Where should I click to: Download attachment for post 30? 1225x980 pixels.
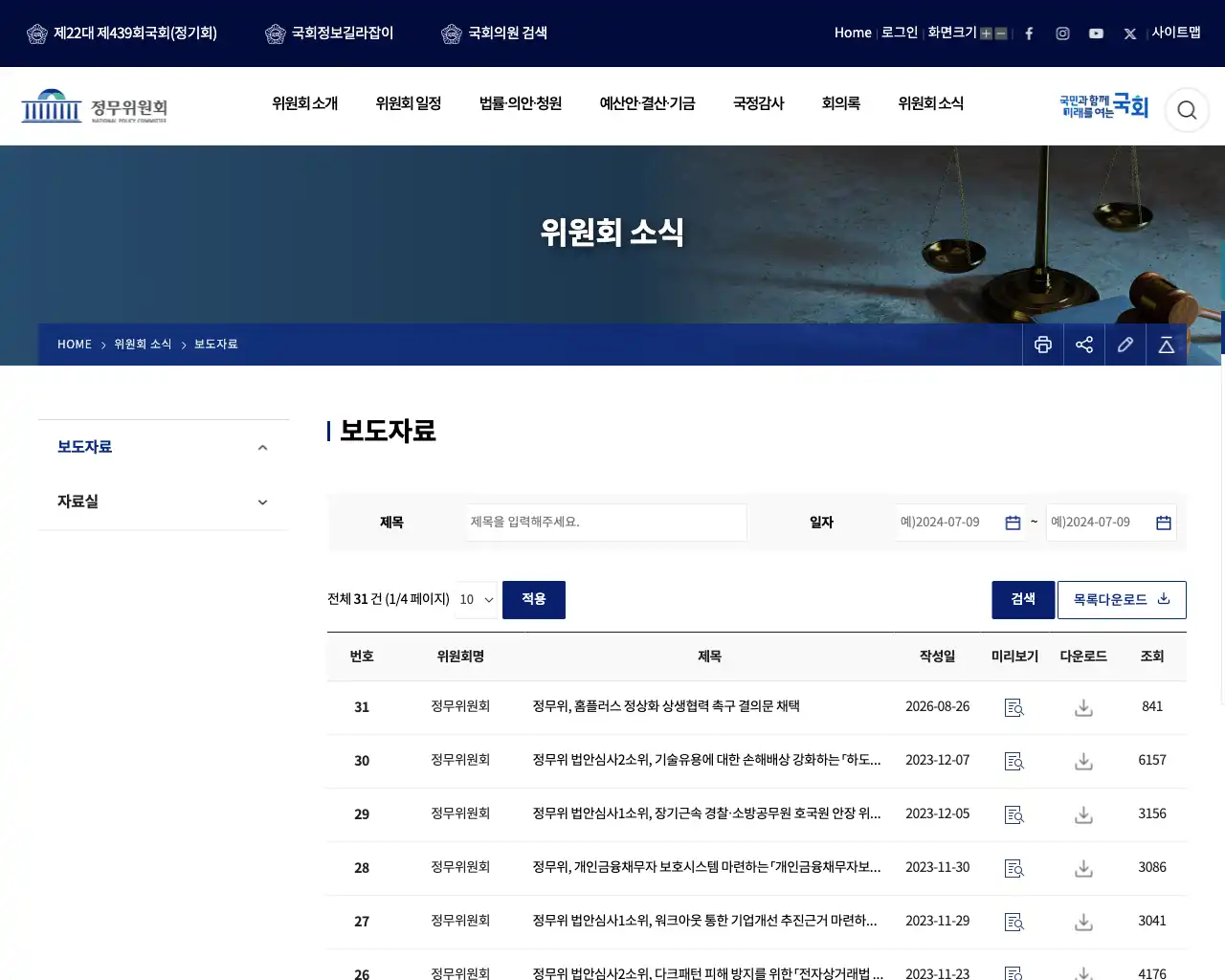tap(1083, 761)
